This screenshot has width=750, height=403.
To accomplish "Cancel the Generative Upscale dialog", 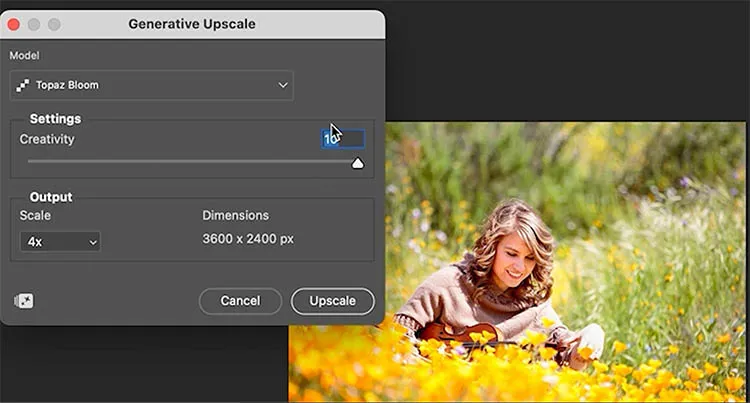I will coord(240,301).
